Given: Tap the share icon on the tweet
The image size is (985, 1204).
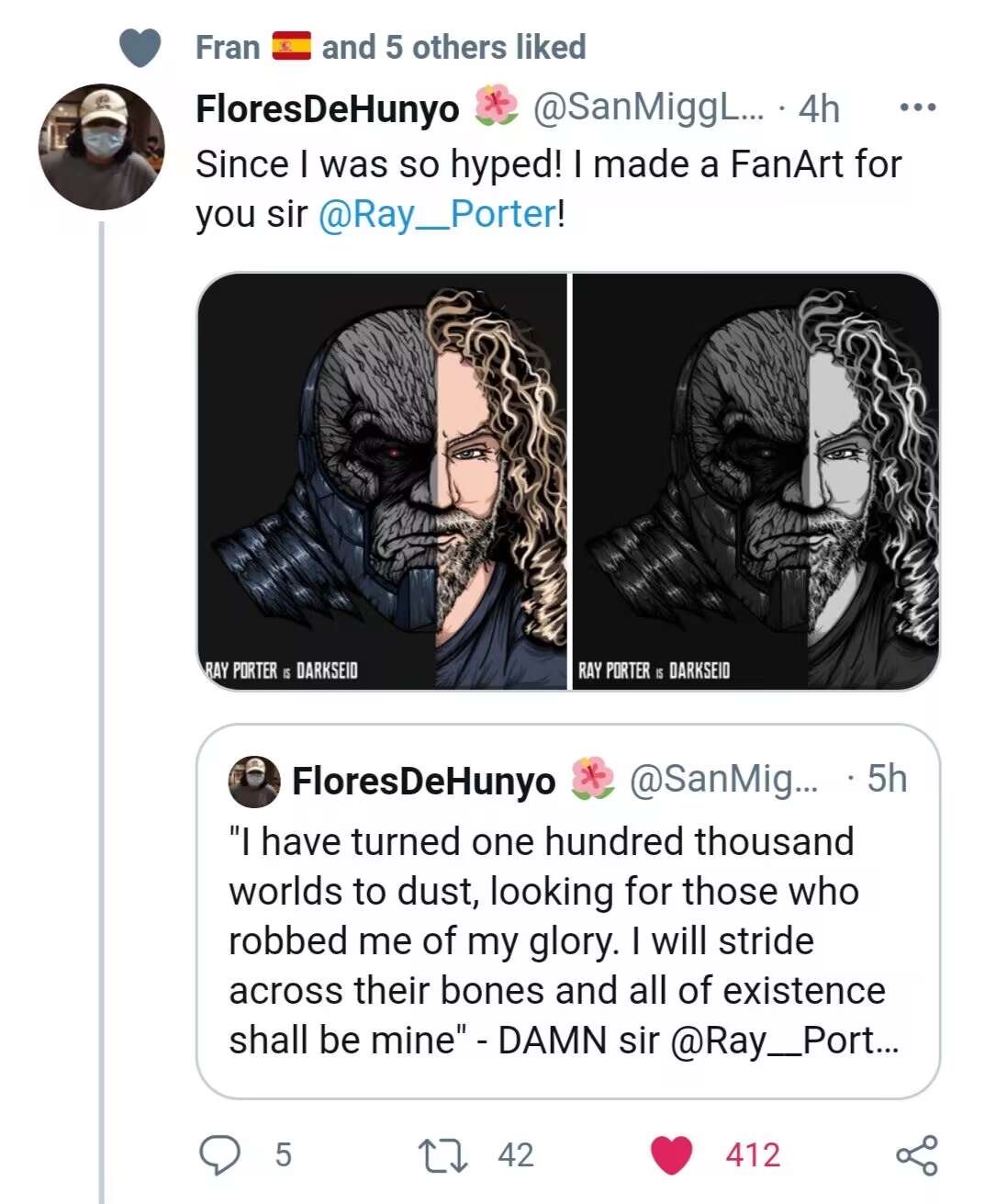Looking at the screenshot, I should [x=916, y=1154].
